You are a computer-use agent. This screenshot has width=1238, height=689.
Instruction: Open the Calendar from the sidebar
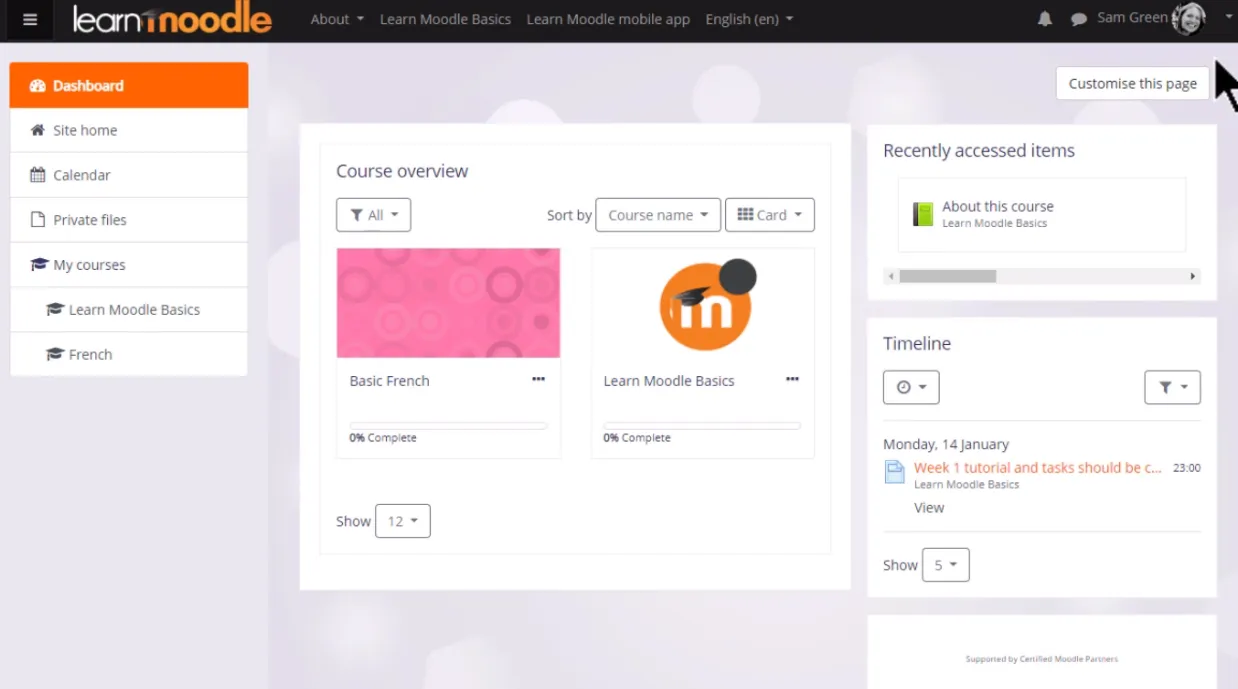coord(80,174)
